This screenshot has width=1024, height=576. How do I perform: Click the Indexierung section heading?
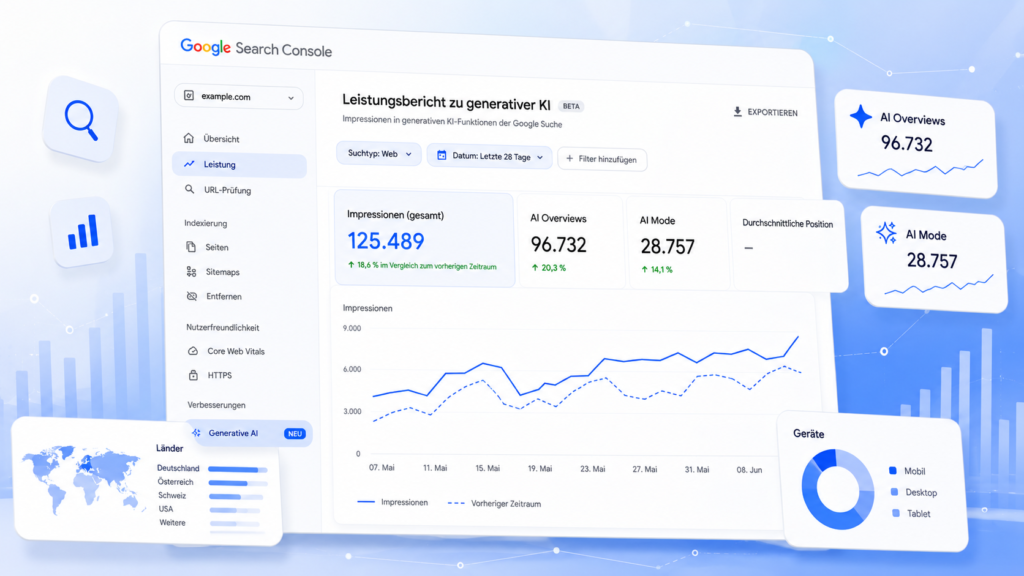tap(206, 223)
